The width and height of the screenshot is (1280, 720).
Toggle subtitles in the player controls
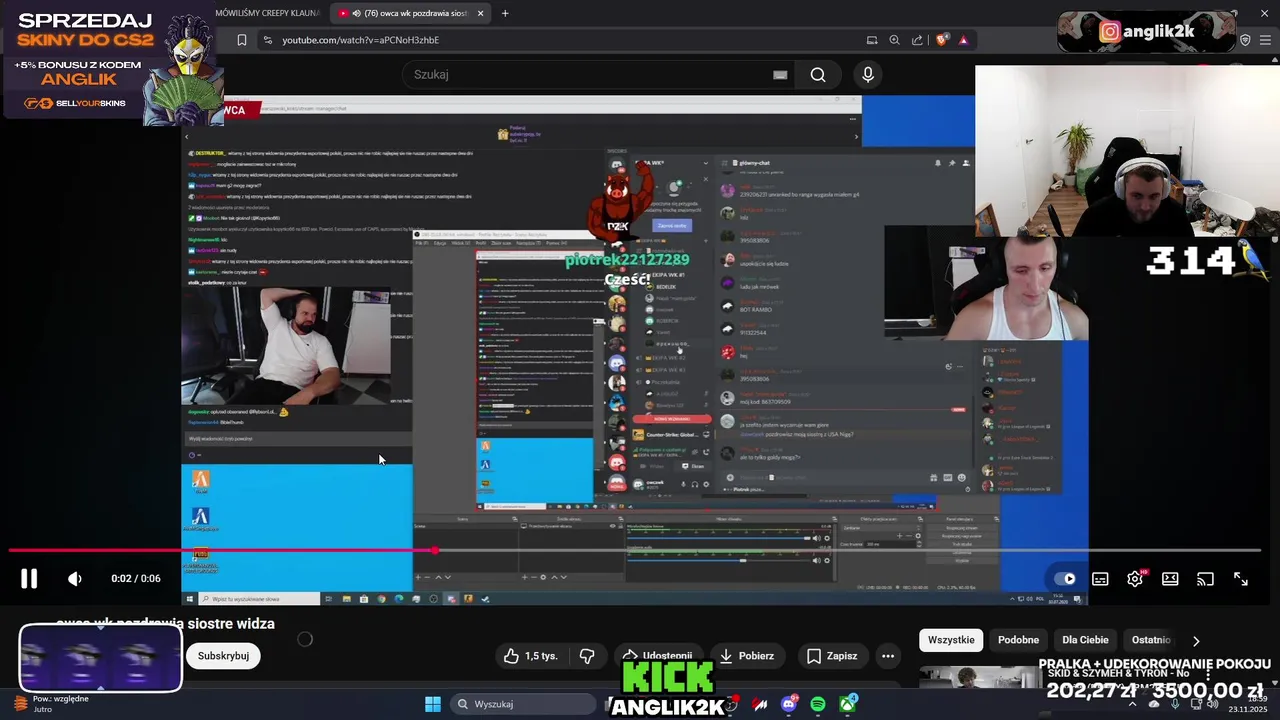pos(1100,579)
